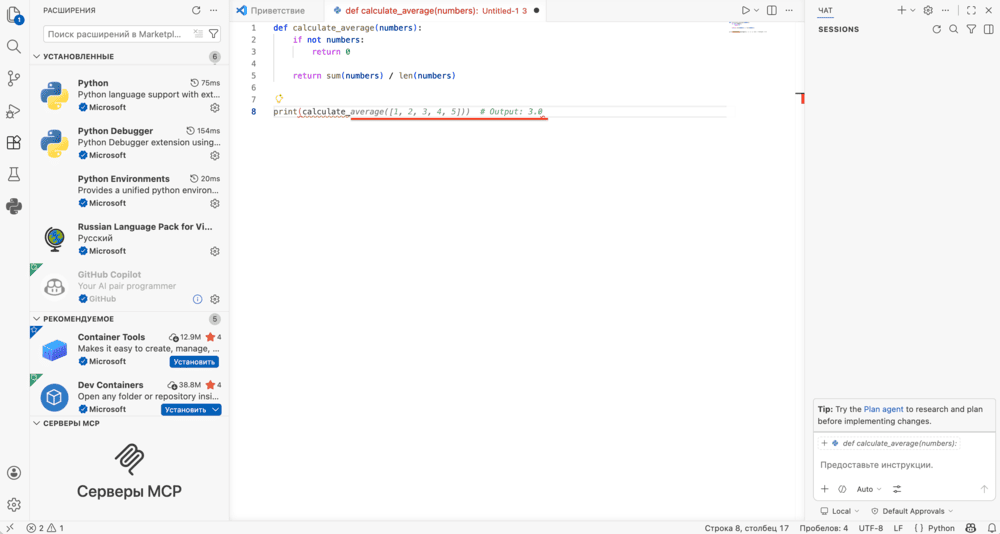Open the Testing flask icon

(x=13, y=174)
